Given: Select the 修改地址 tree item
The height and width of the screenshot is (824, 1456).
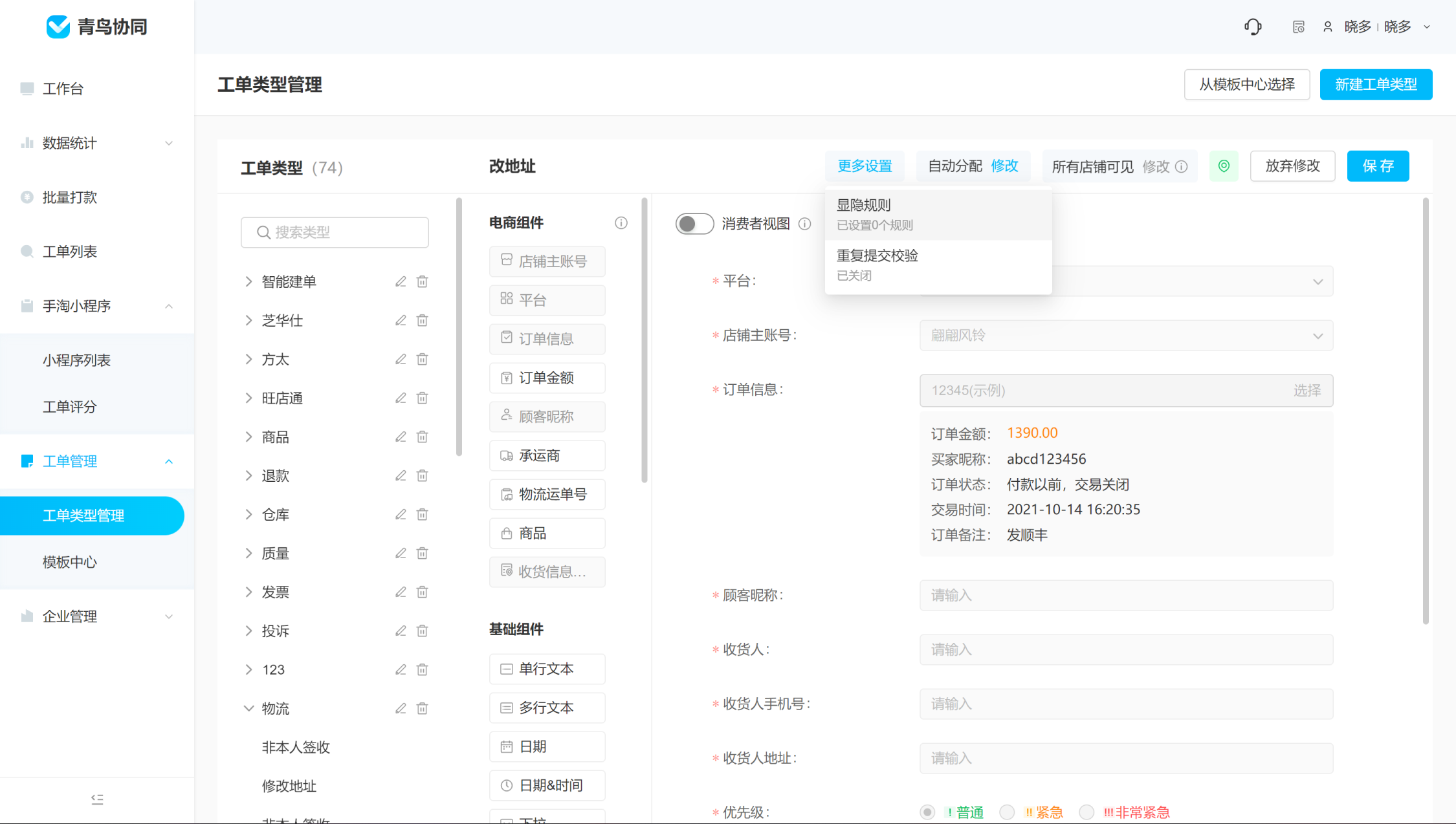Looking at the screenshot, I should click(x=289, y=786).
